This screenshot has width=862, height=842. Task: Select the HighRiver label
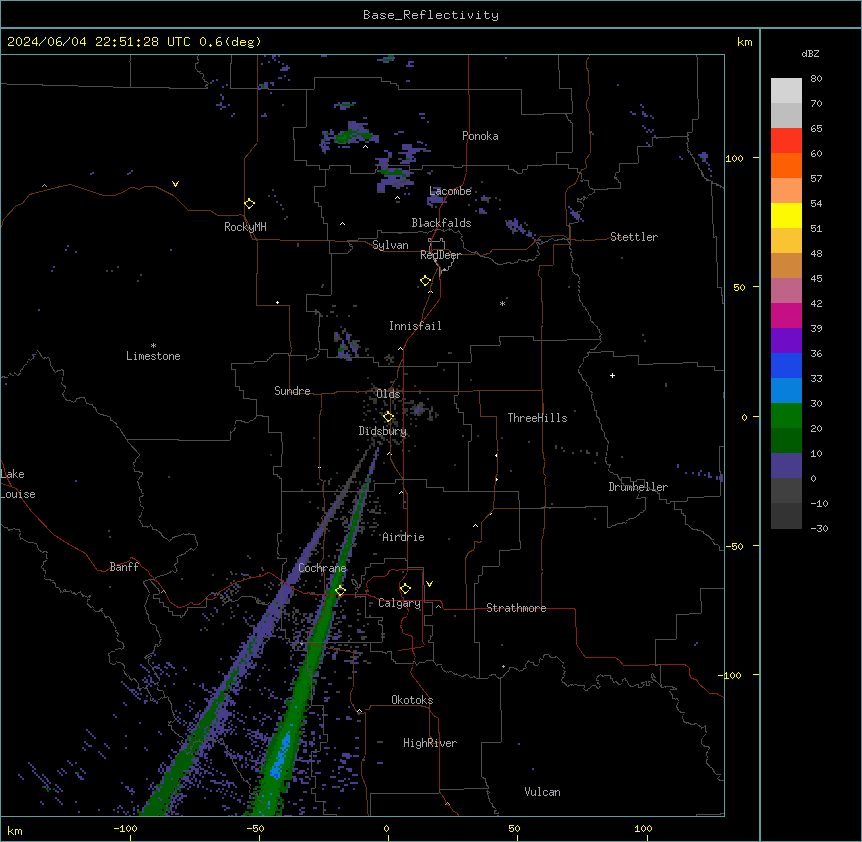[430, 743]
